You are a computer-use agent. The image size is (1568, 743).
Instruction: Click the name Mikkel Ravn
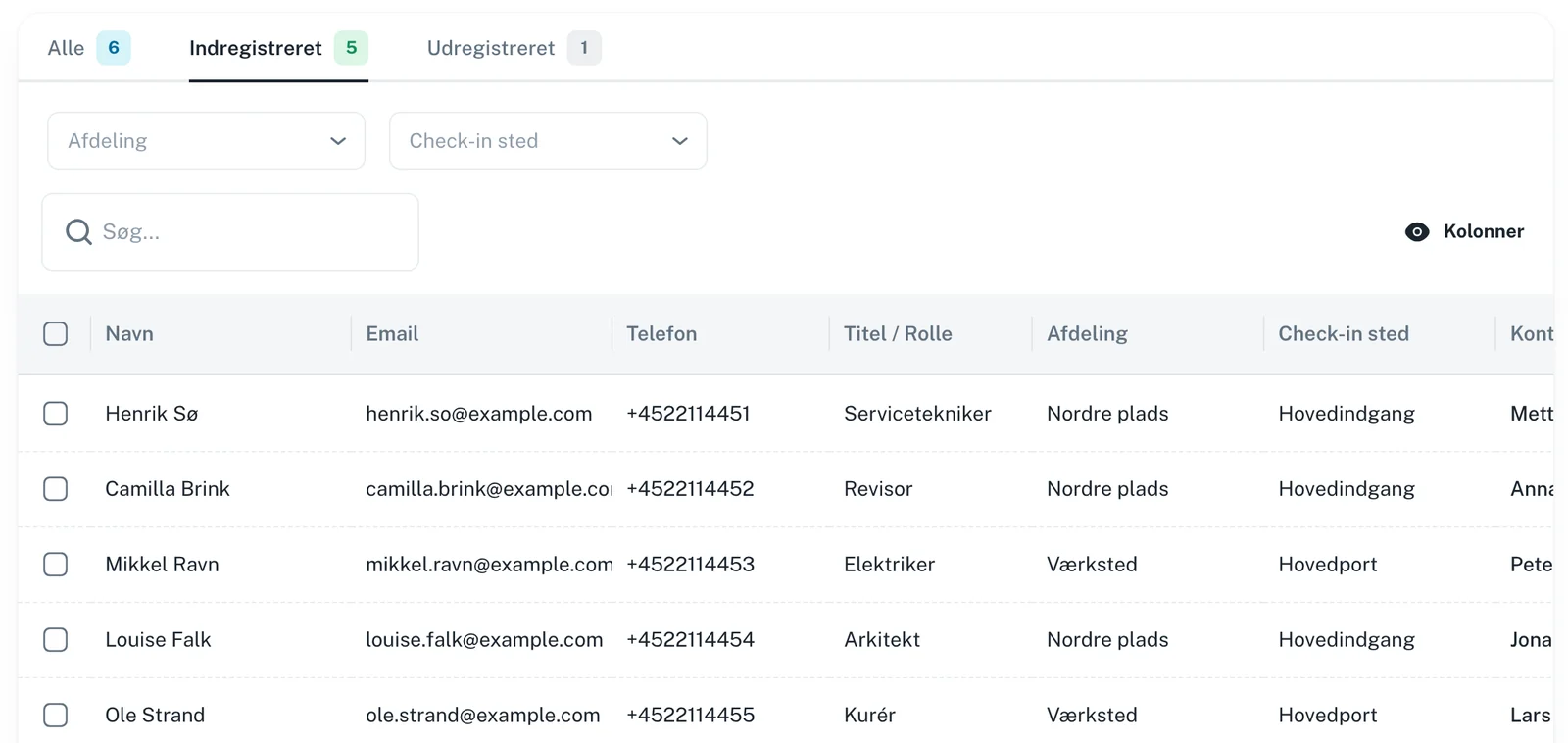[x=162, y=565]
